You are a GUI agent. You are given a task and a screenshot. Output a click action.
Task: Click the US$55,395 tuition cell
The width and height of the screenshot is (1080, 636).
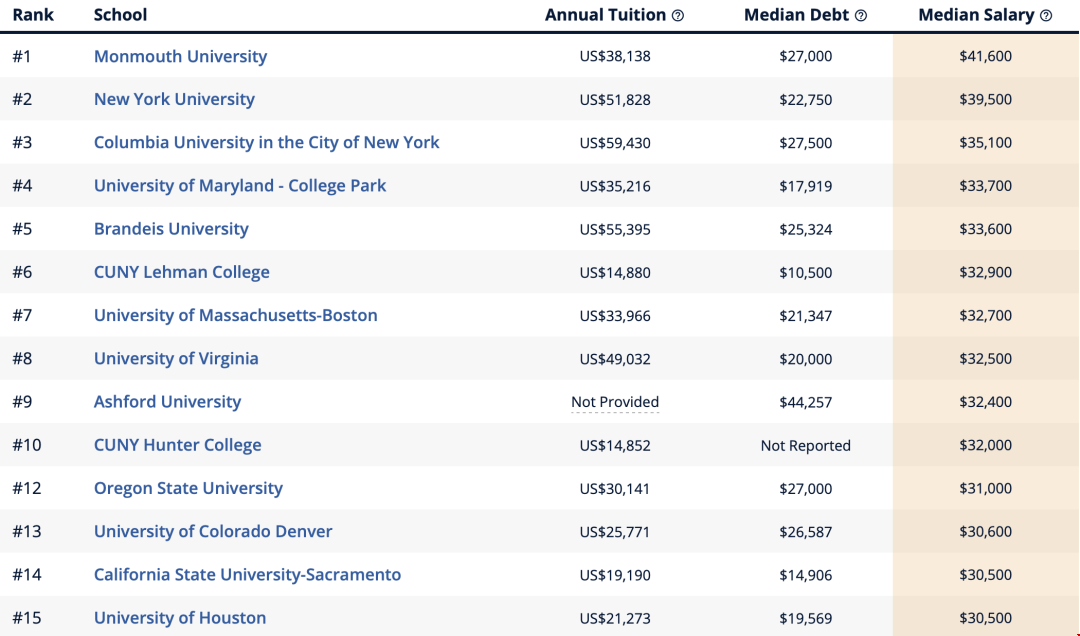coord(615,229)
